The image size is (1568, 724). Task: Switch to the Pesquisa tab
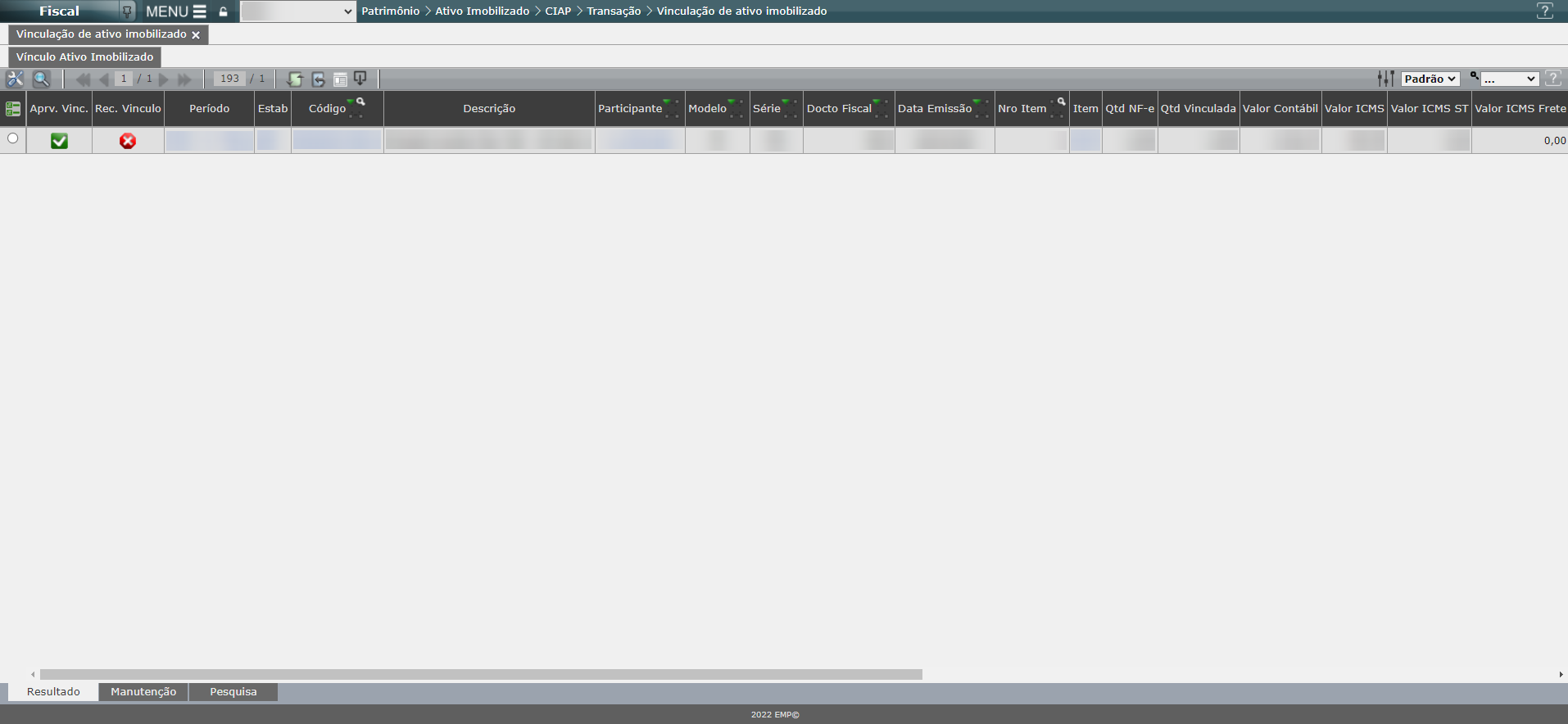pos(233,692)
